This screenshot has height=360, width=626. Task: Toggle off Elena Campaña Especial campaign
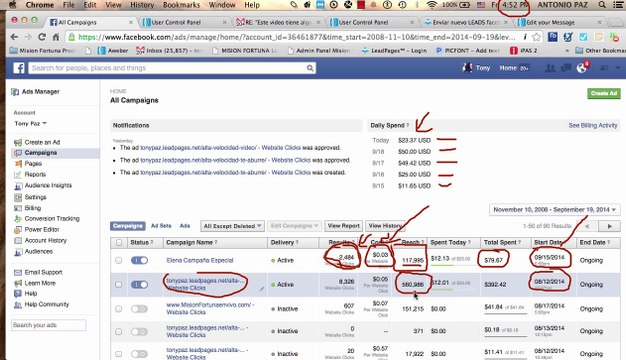pyautogui.click(x=139, y=260)
